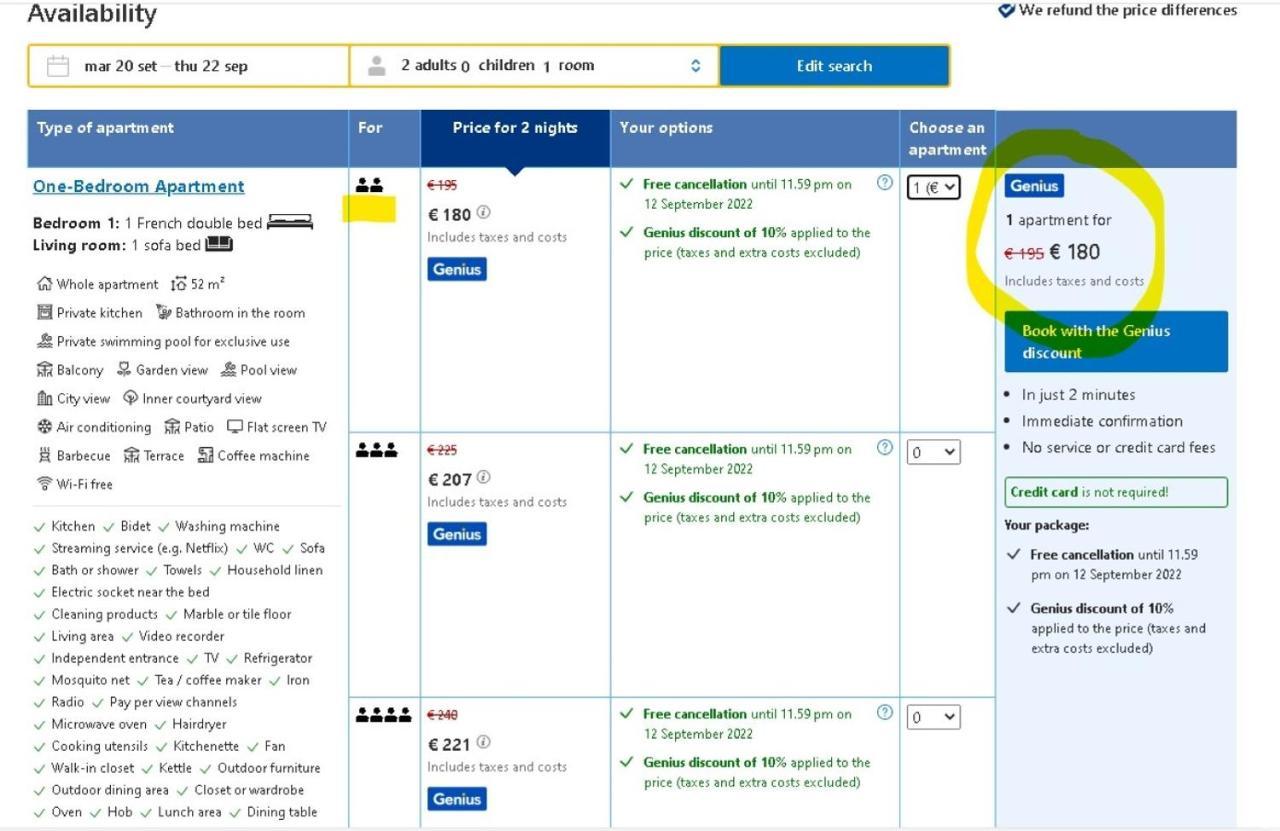The image size is (1280, 831).
Task: Click the Genius badge in booking summary
Action: click(1034, 185)
